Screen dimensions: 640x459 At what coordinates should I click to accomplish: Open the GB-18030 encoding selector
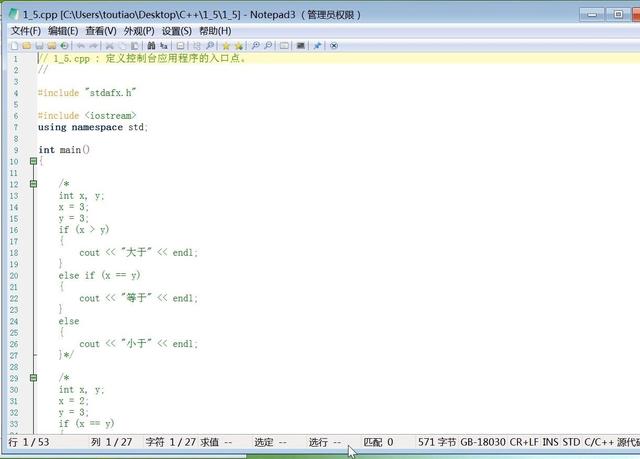483,441
